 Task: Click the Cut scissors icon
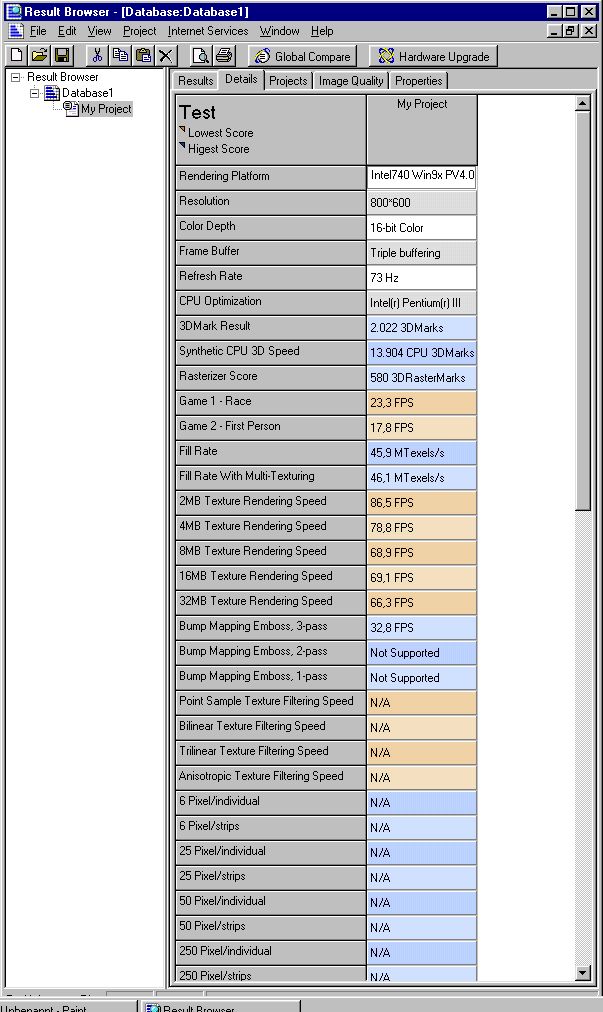tap(97, 56)
